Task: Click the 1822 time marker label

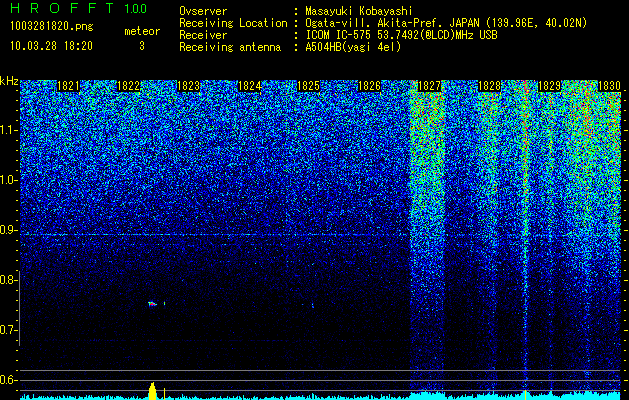Action: 128,86
